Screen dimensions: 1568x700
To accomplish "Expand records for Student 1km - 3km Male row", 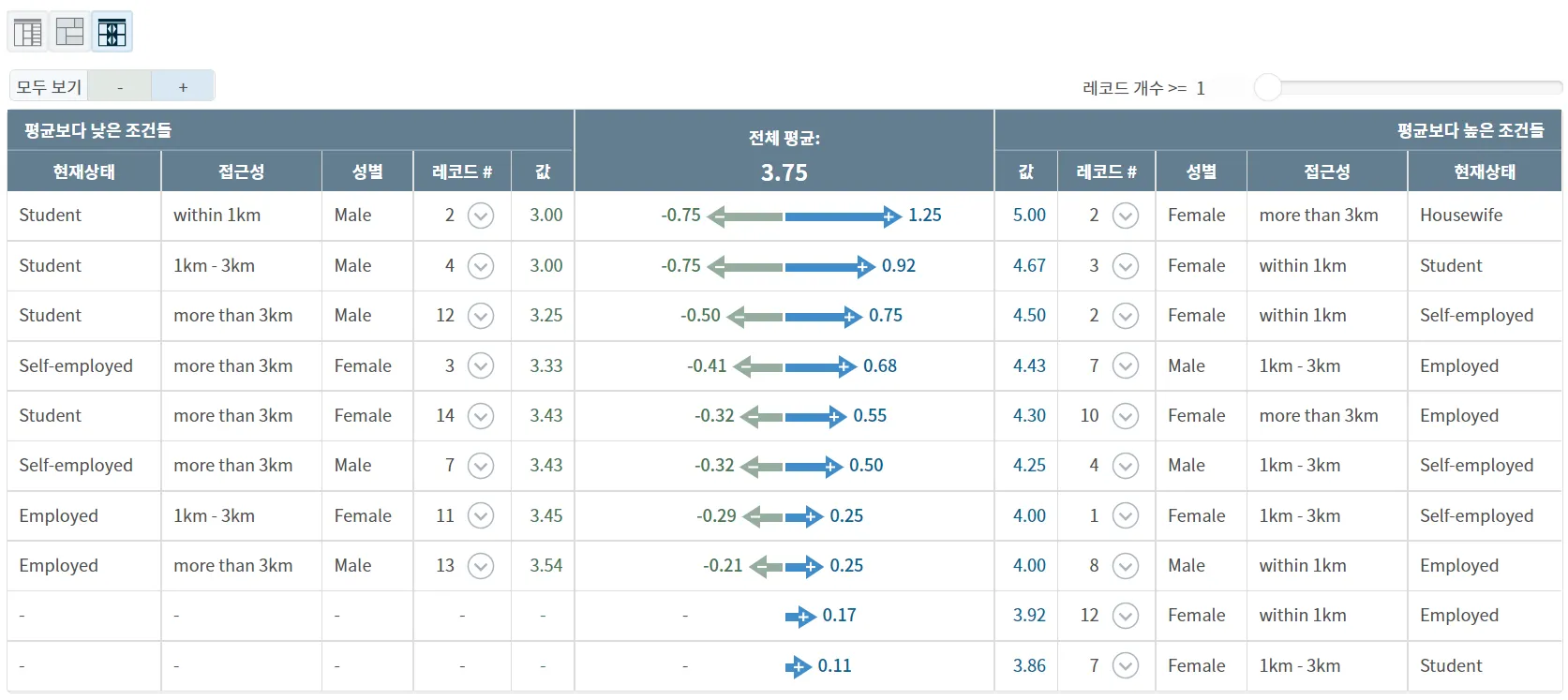I will (481, 266).
